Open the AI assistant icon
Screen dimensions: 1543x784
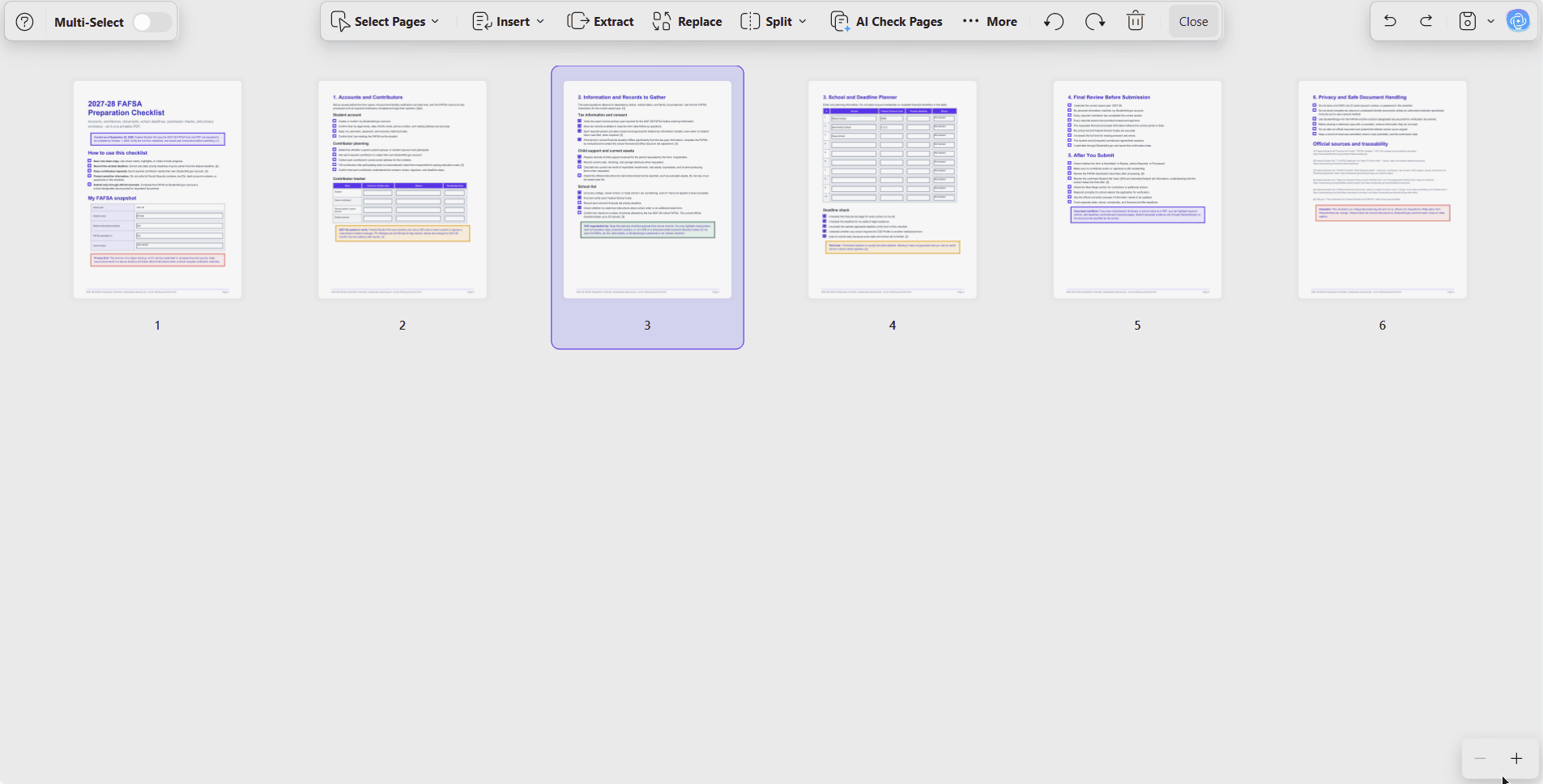(1518, 21)
